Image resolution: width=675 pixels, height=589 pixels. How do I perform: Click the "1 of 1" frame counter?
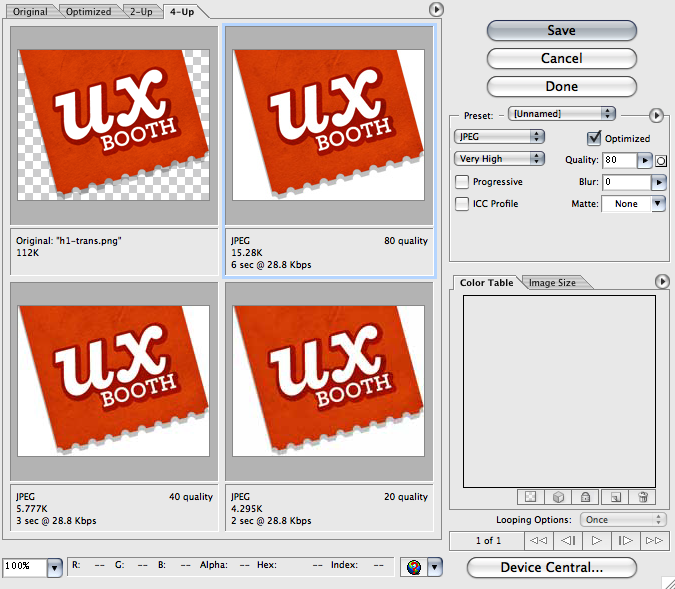pos(488,541)
